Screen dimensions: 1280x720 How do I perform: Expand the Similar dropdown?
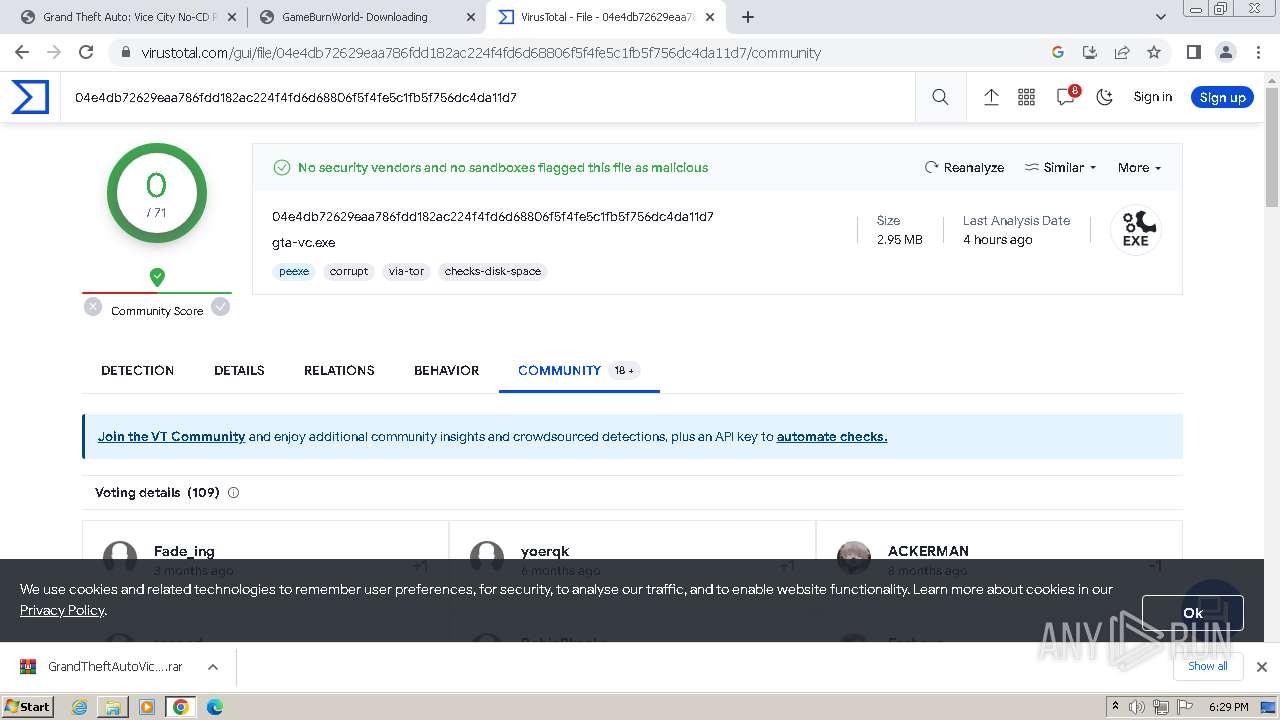coord(1060,167)
